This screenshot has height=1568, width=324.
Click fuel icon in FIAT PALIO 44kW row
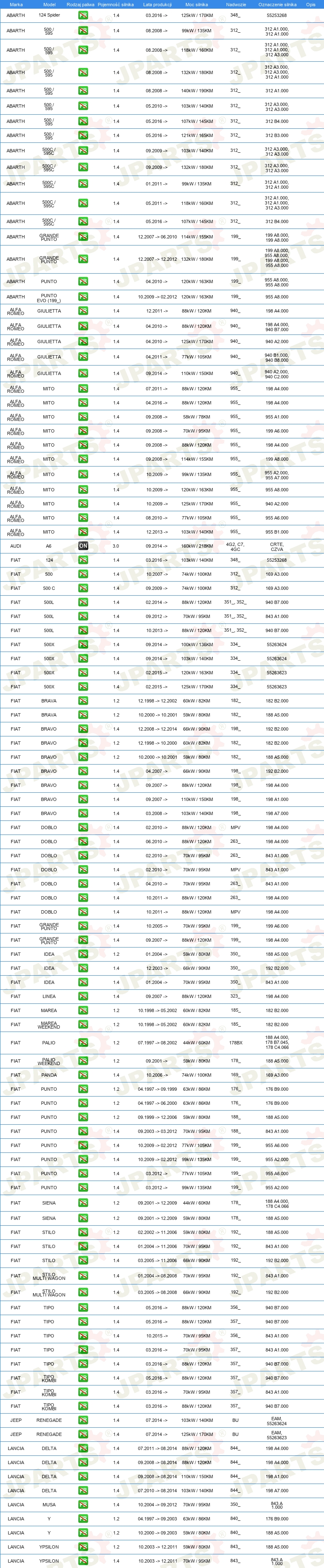click(x=83, y=1043)
